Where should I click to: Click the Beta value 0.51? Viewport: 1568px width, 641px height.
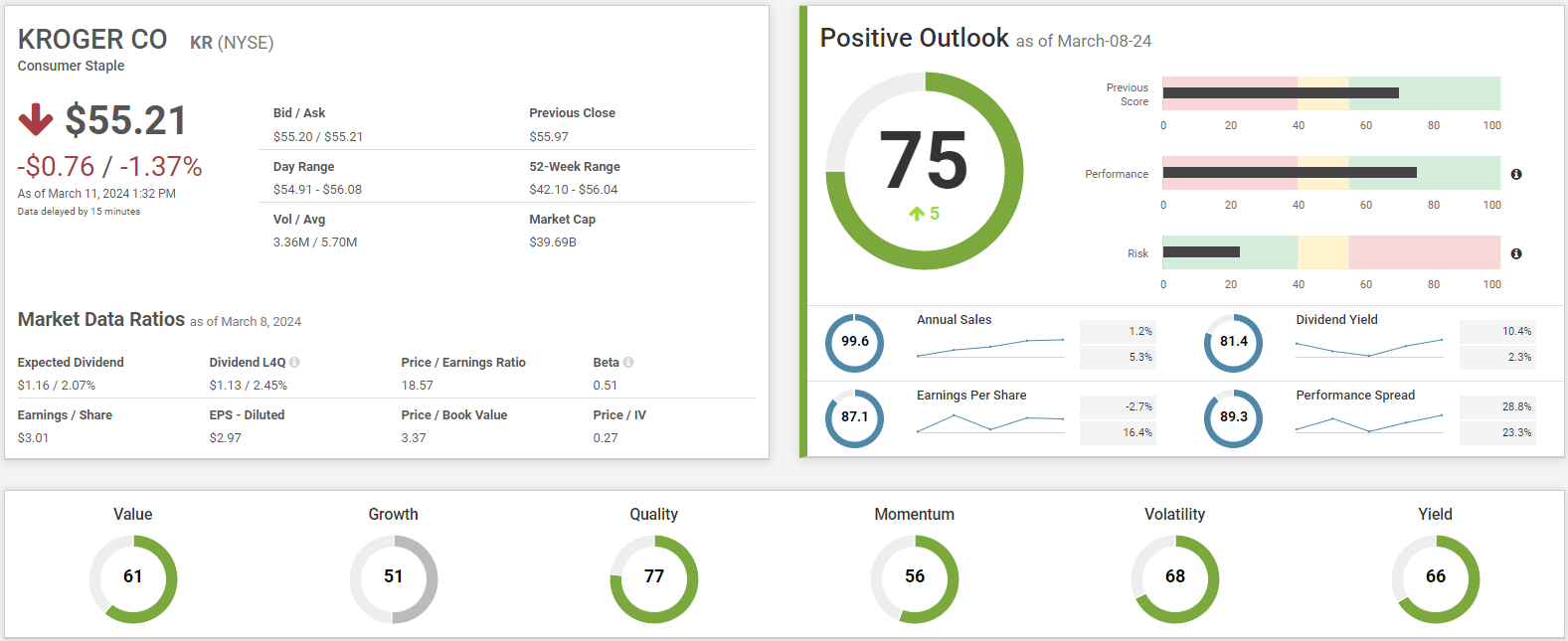coord(606,386)
